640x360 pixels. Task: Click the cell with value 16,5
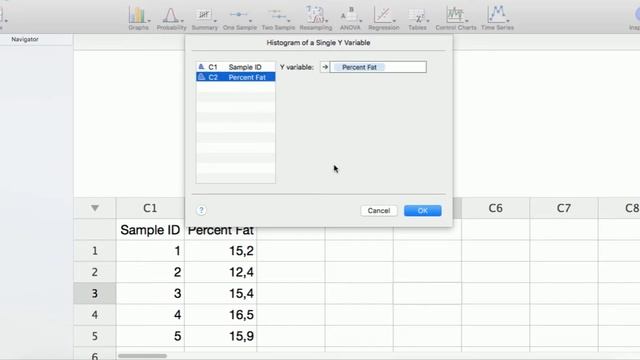[221, 315]
